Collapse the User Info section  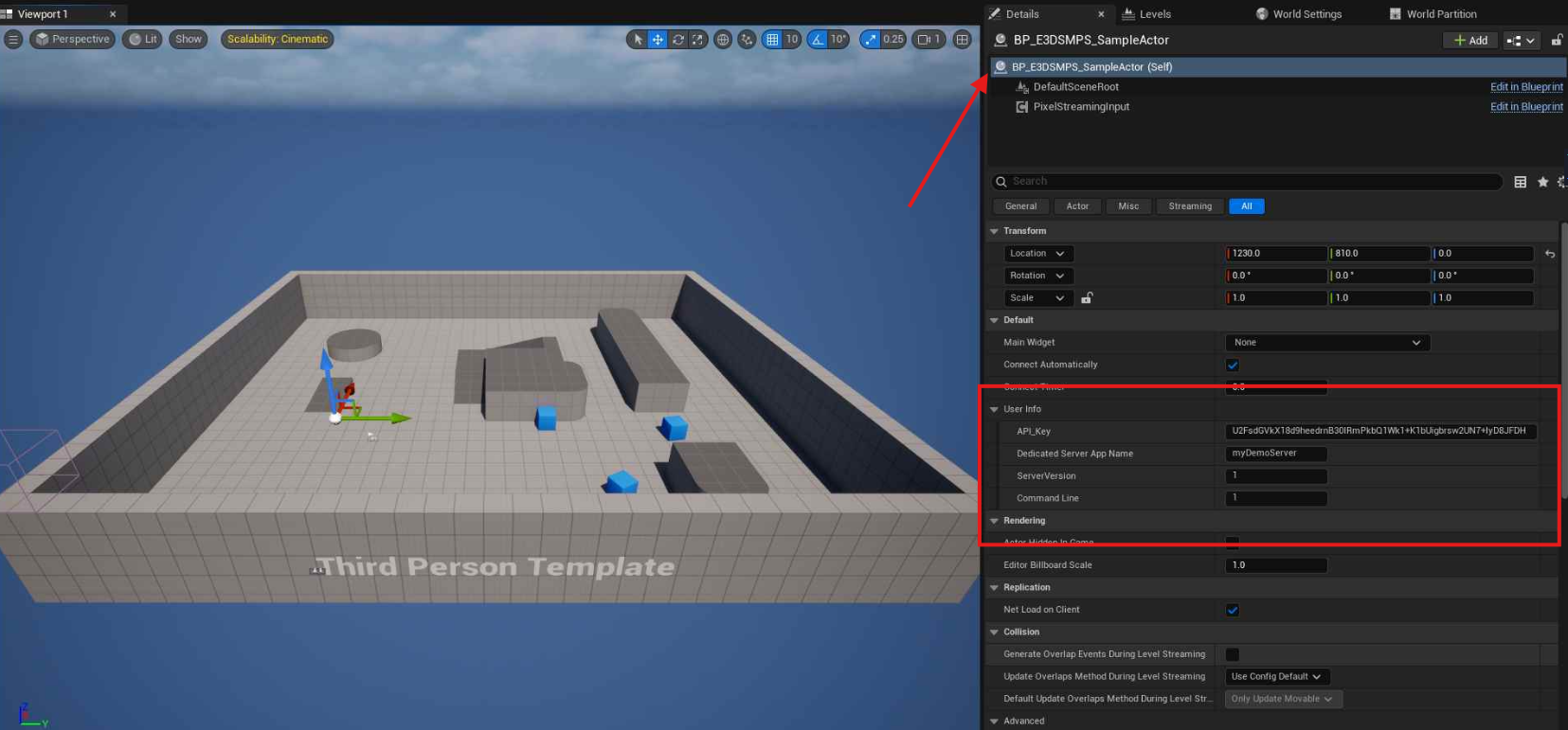(994, 409)
